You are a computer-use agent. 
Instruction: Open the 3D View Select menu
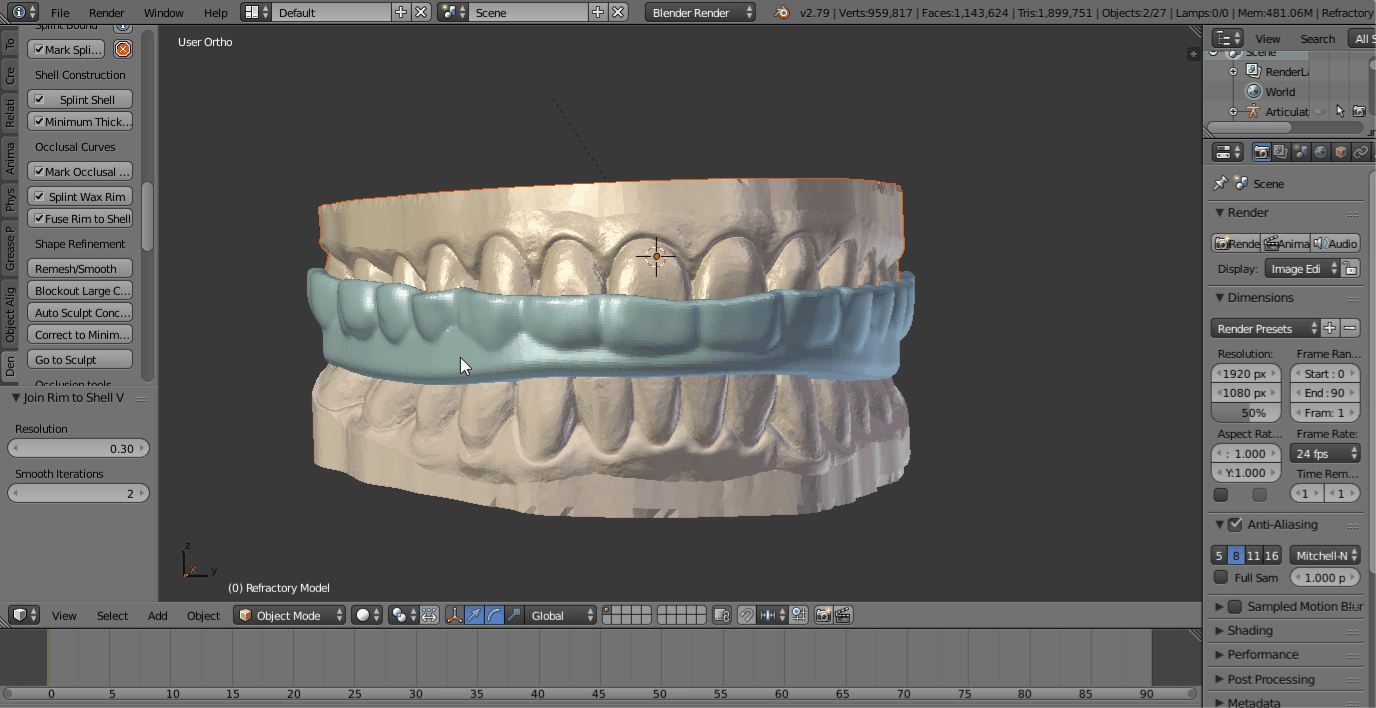[x=112, y=615]
